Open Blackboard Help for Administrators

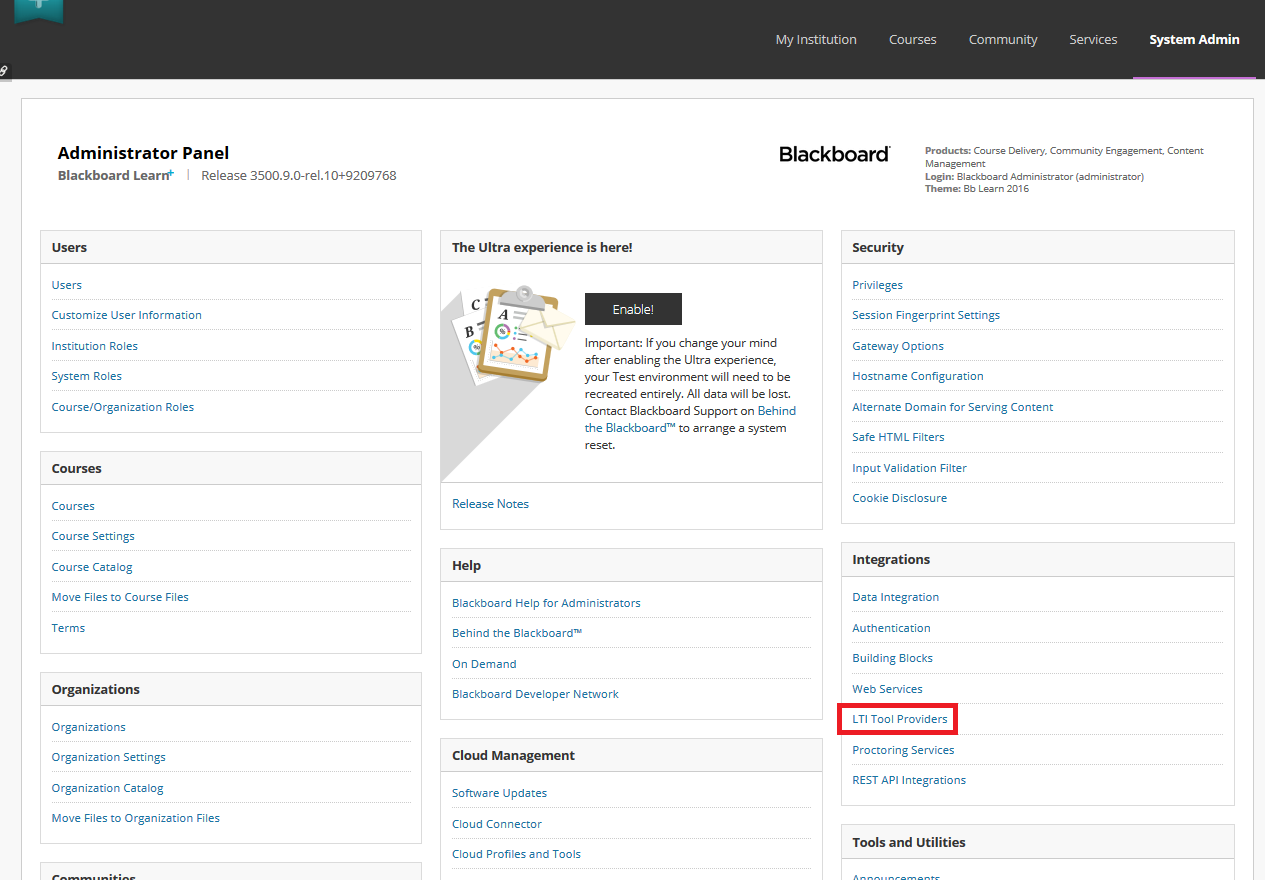coord(546,603)
